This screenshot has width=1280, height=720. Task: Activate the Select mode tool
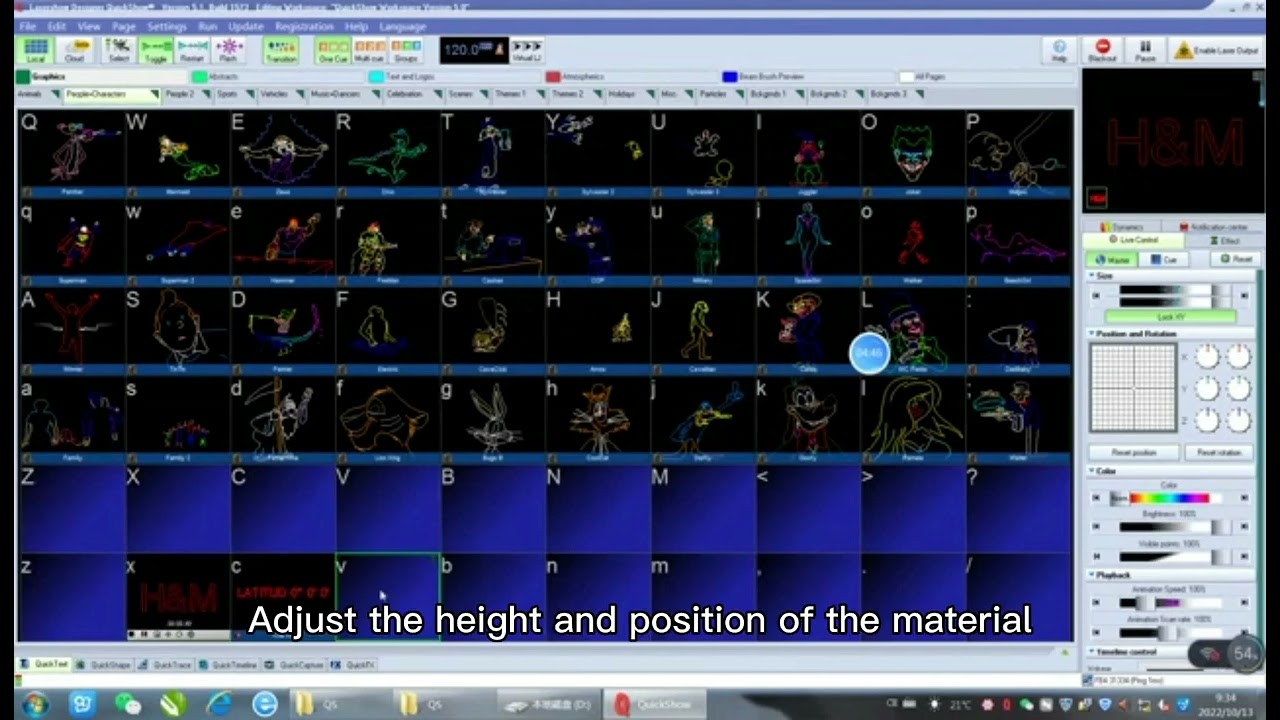click(x=119, y=51)
